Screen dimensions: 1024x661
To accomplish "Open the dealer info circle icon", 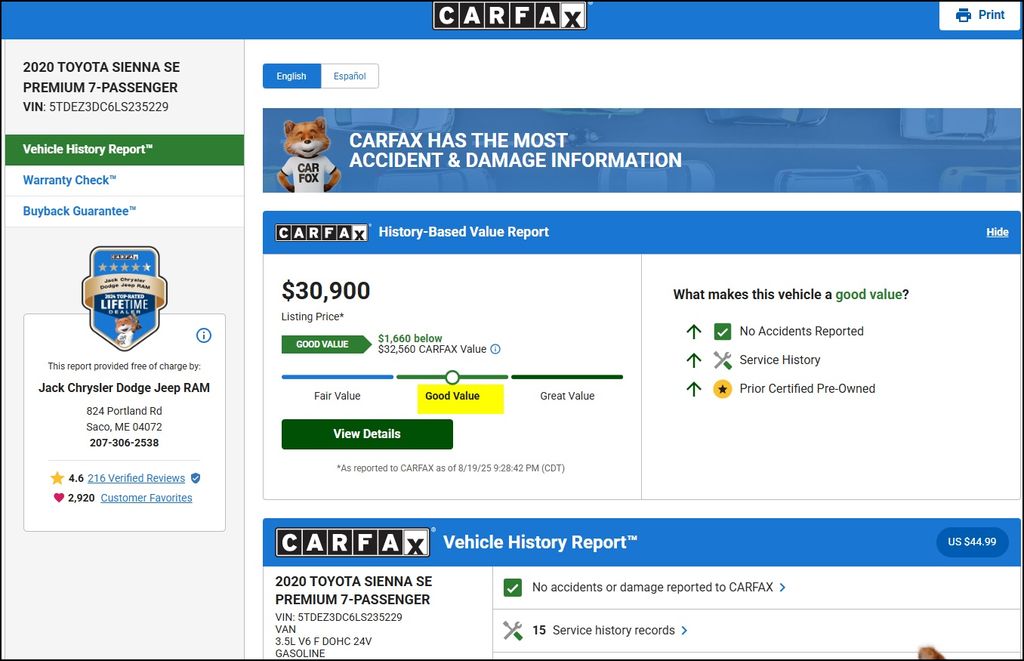I will pyautogui.click(x=204, y=335).
